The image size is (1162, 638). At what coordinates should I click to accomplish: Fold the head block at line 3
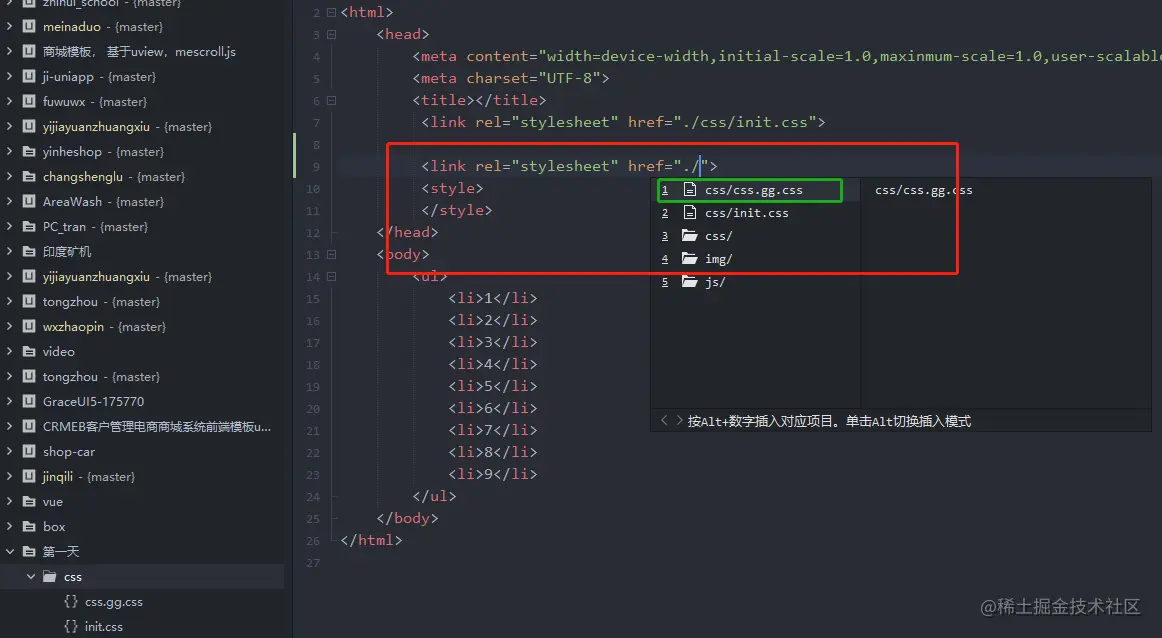coord(331,34)
